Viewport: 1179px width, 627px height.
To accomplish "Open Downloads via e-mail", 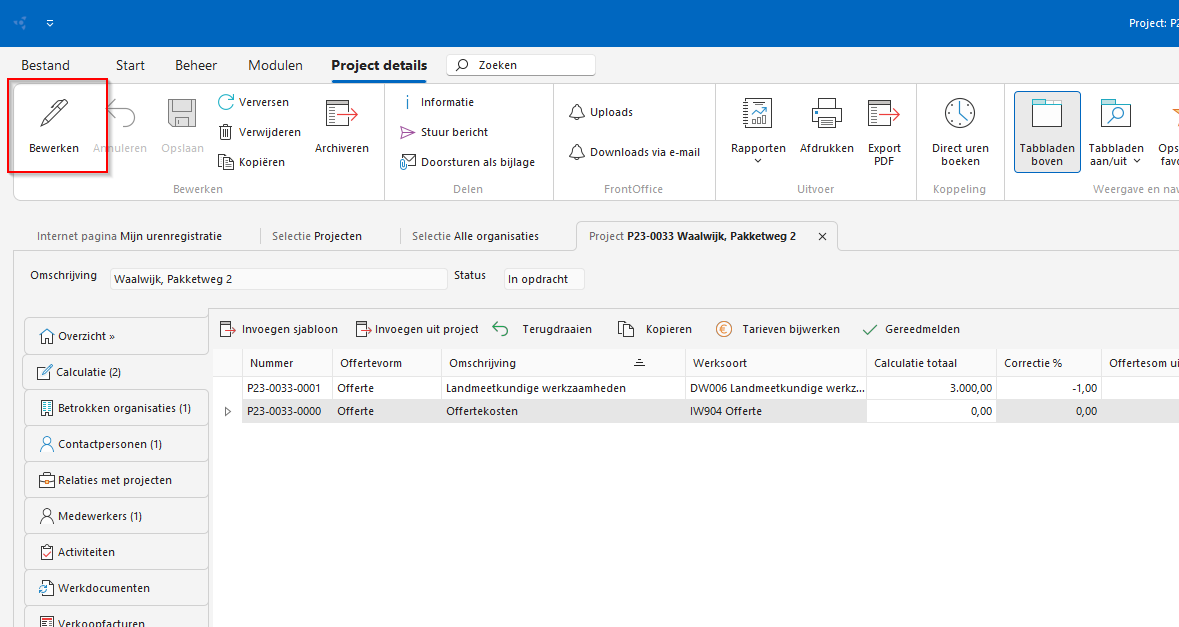I will 634,152.
